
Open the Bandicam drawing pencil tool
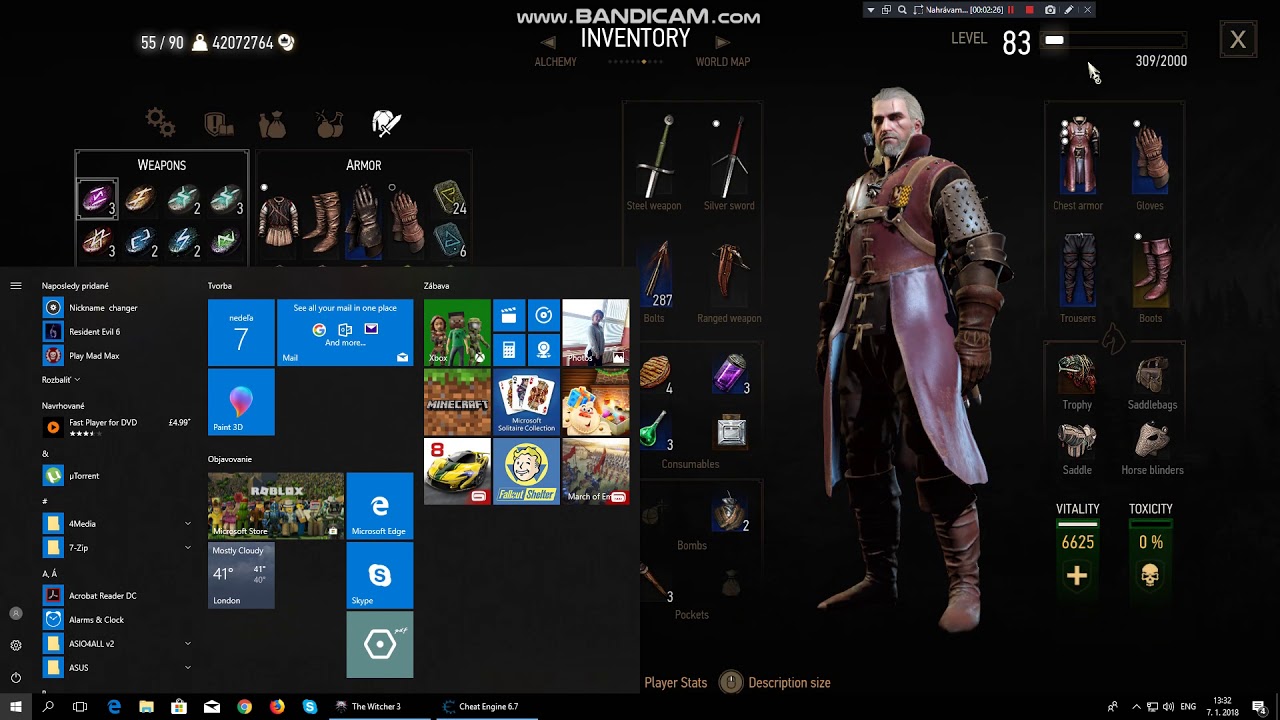pos(1069,10)
